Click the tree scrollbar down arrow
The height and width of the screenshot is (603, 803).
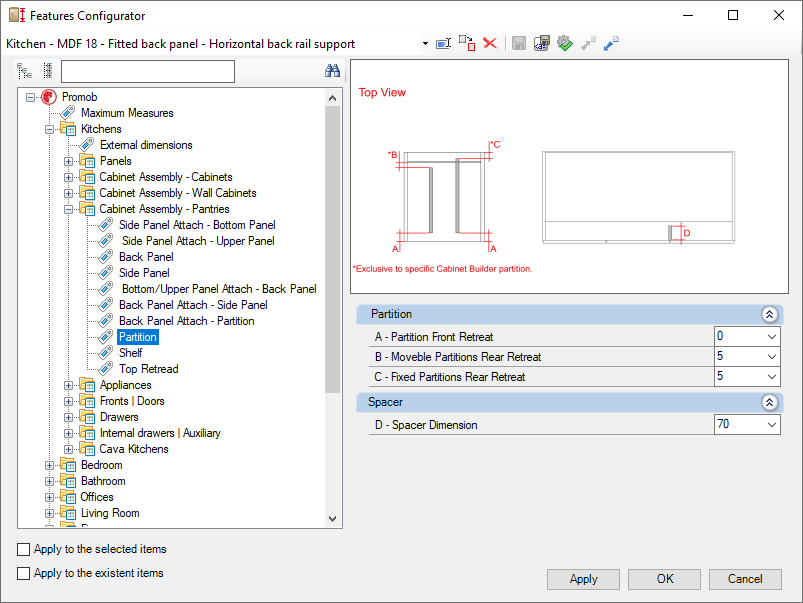[x=332, y=518]
